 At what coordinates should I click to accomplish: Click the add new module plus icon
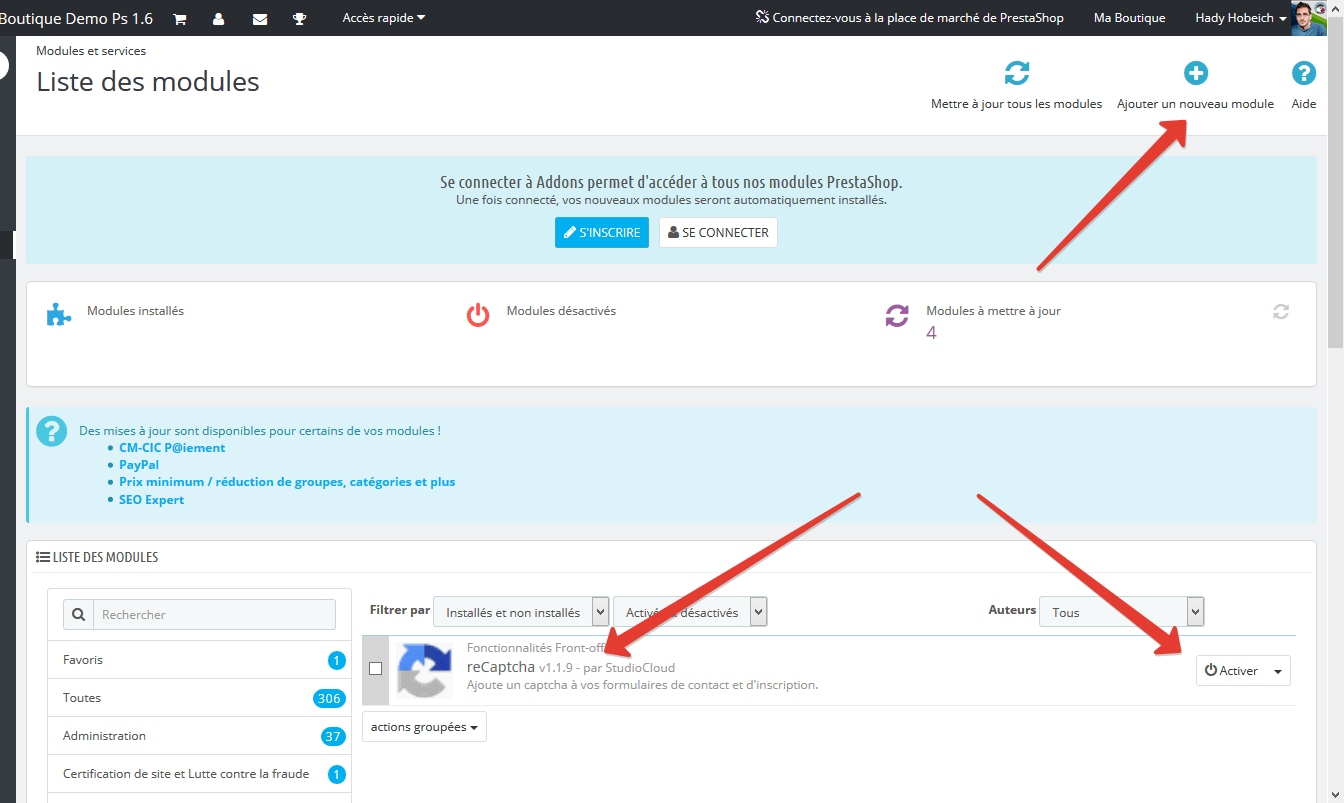click(1196, 73)
